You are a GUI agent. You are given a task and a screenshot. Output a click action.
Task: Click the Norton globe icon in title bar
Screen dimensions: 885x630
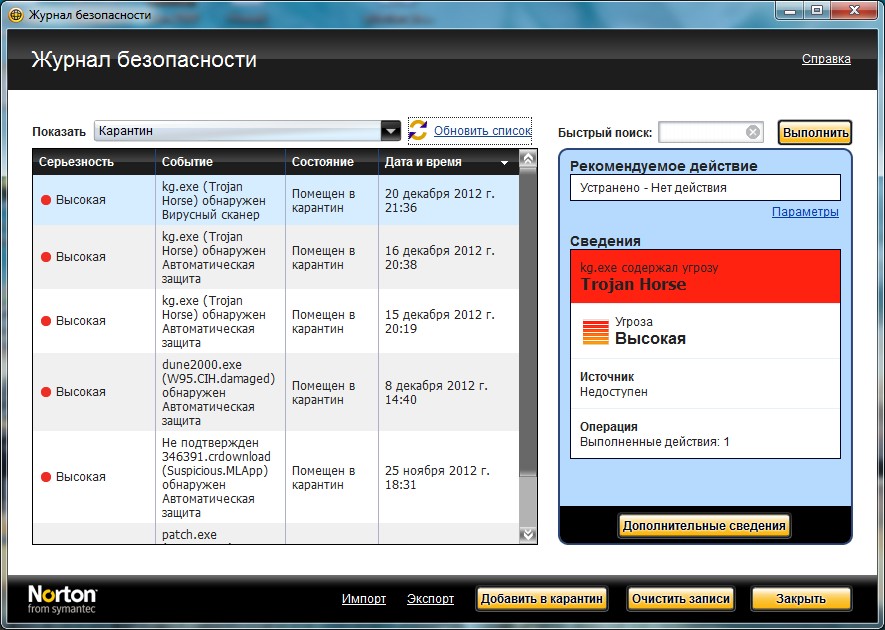click(x=16, y=13)
